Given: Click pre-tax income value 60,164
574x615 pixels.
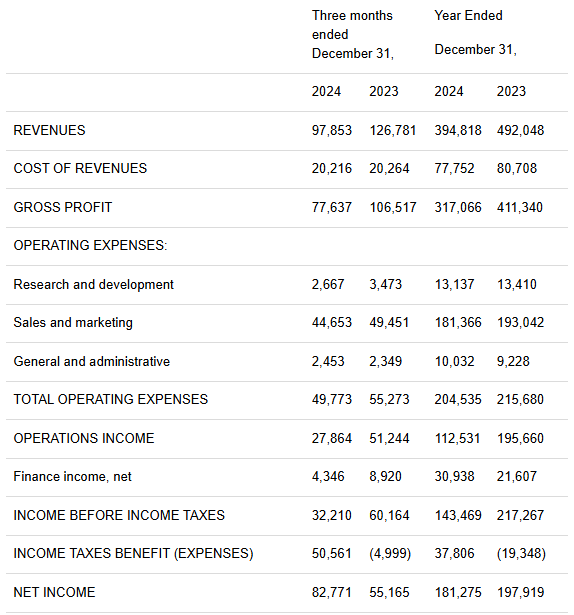Looking at the screenshot, I should pos(389,515).
